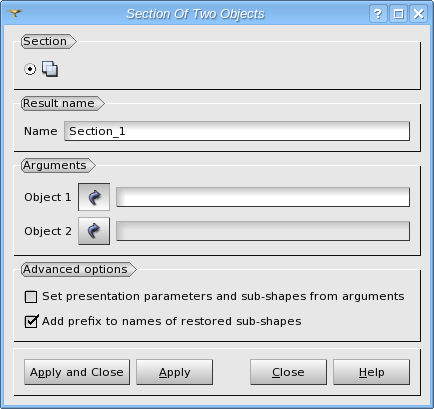This screenshot has width=434, height=409.
Task: Uncheck Add prefix to names checkbox
Action: (x=31, y=322)
